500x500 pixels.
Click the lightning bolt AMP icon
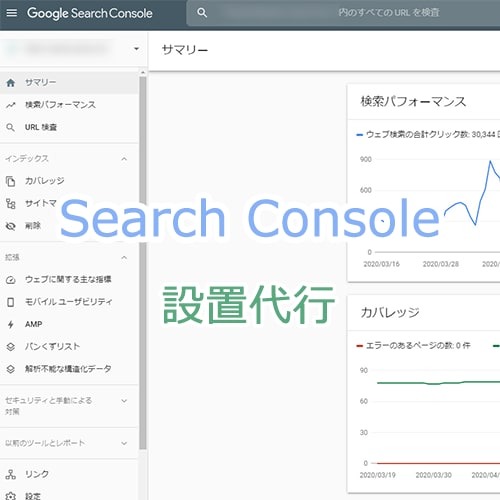[x=11, y=325]
